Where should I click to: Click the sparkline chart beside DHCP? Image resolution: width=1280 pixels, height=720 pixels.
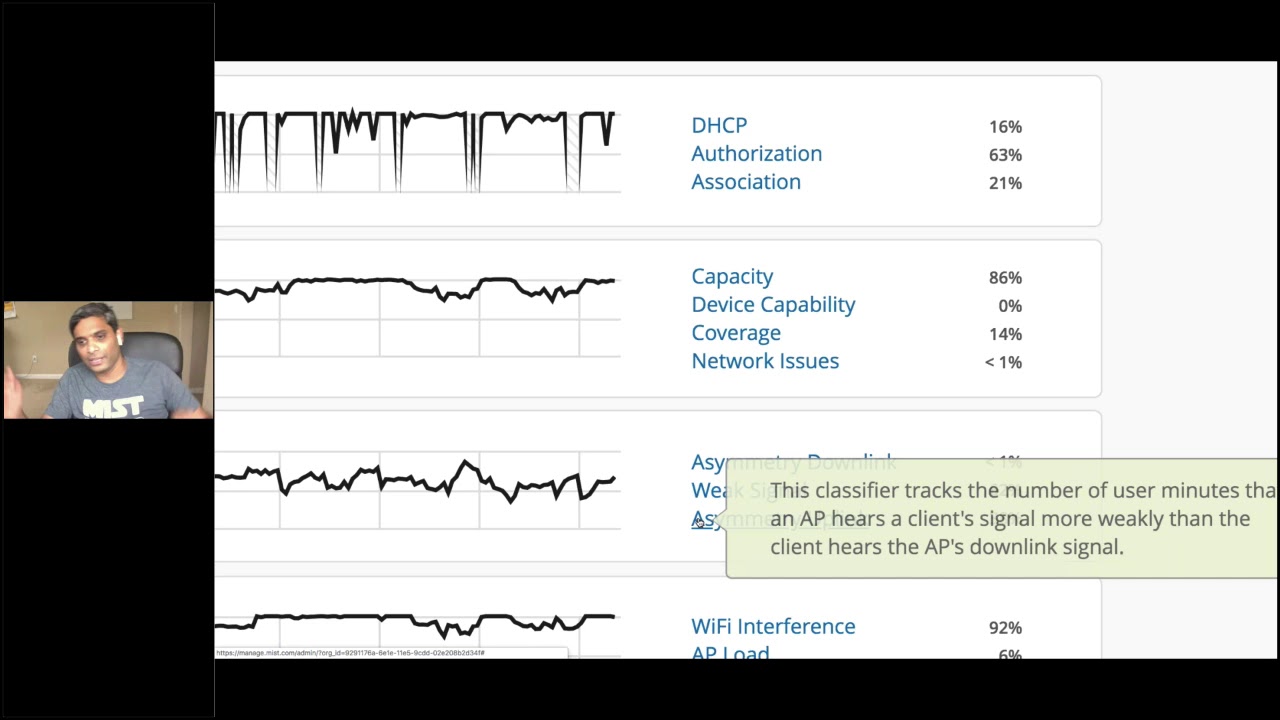417,150
